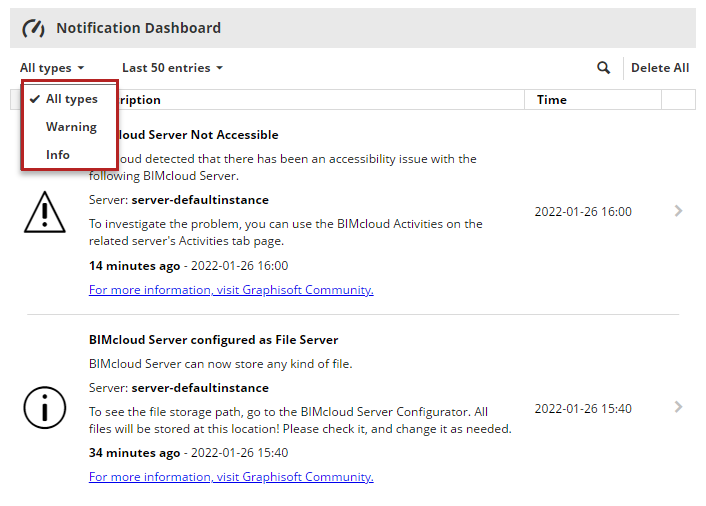Filter notifications by Info
706x506 pixels.
point(58,155)
